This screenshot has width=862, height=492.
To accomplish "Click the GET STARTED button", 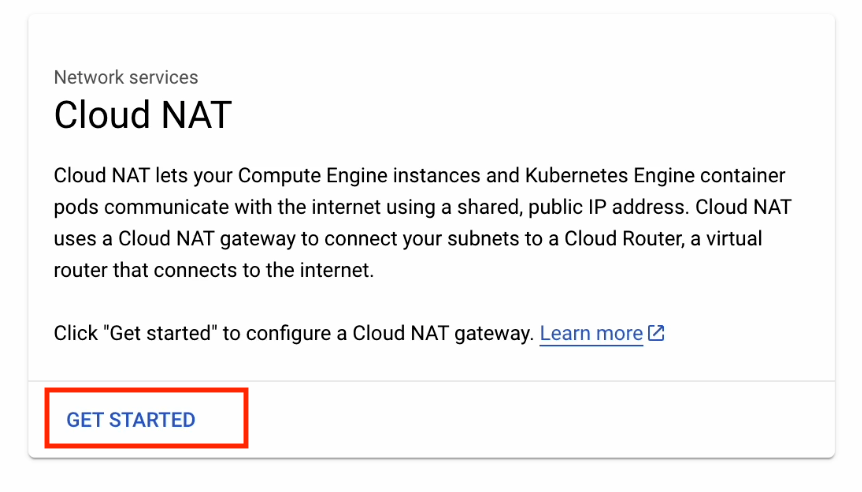I will pyautogui.click(x=131, y=420).
